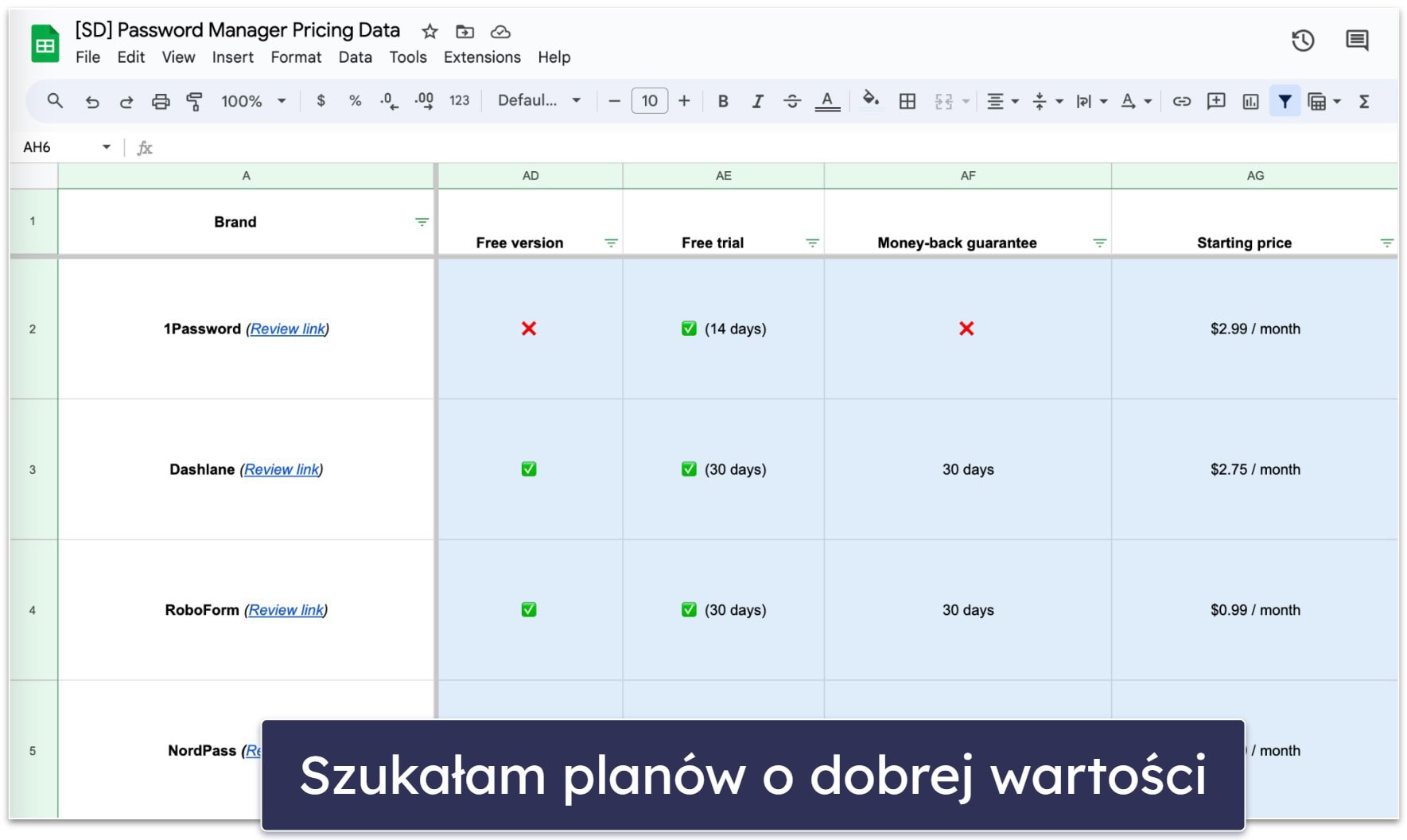Image resolution: width=1407 pixels, height=840 pixels.
Task: Select row 3 header
Action: (33, 469)
